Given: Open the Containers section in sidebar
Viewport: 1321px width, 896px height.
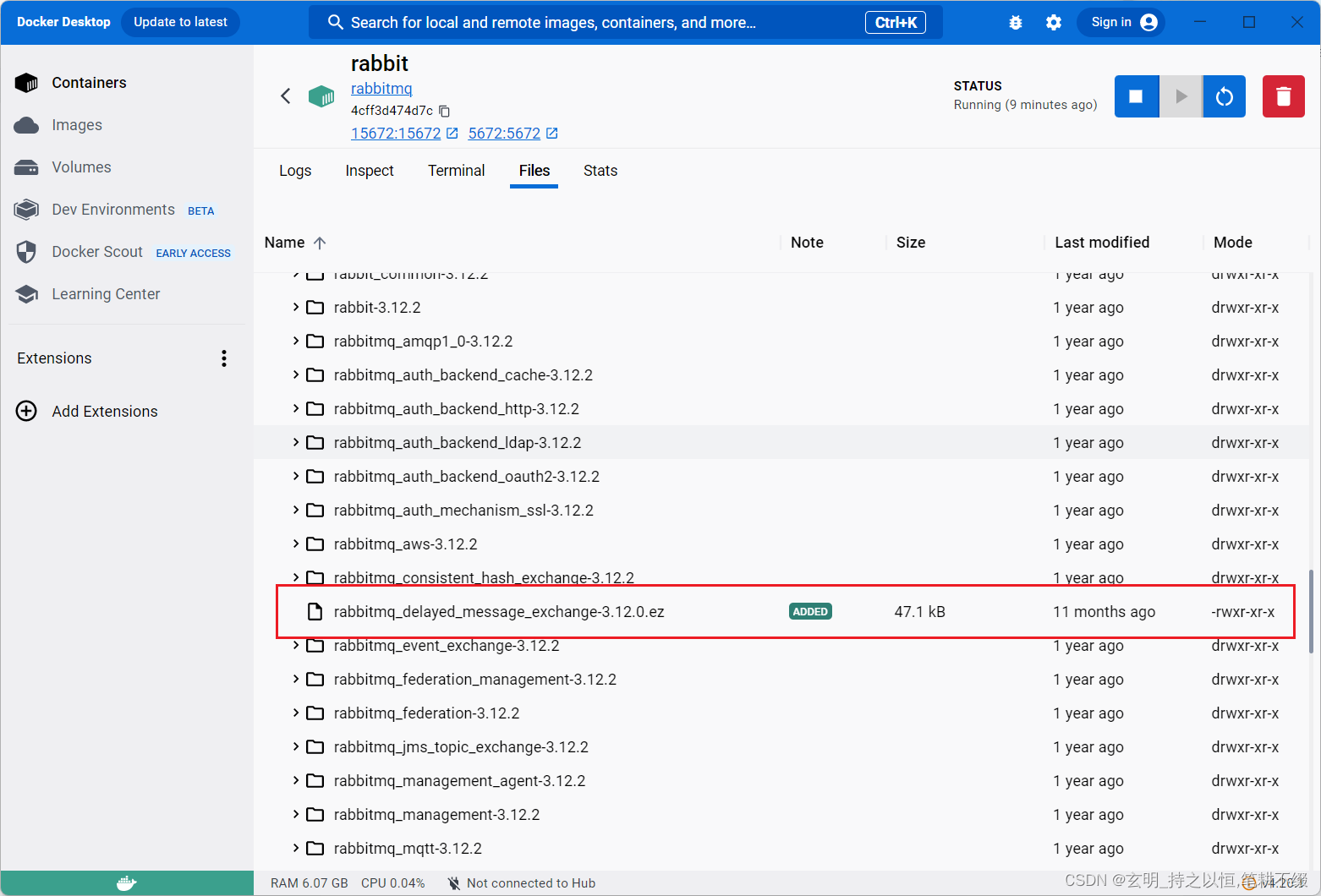Looking at the screenshot, I should pos(87,82).
